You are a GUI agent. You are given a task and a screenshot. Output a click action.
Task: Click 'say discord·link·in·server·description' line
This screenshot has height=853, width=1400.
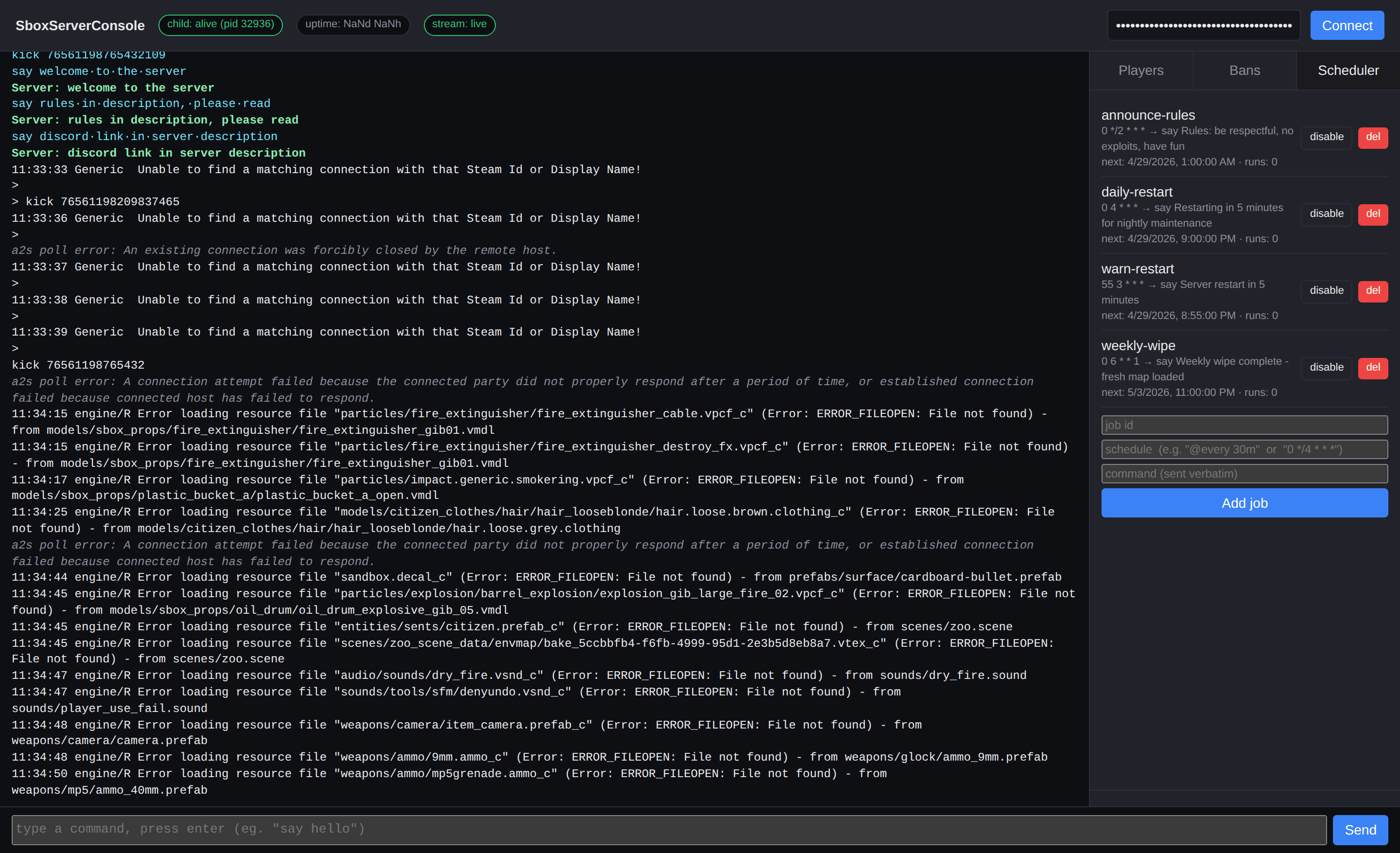[145, 136]
